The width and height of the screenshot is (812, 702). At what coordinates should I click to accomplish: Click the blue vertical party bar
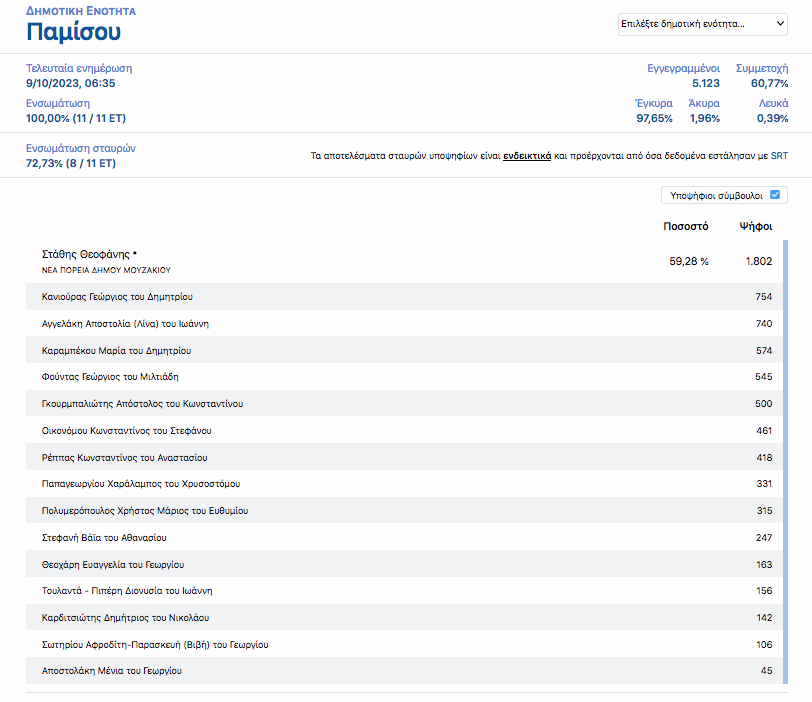(x=785, y=462)
